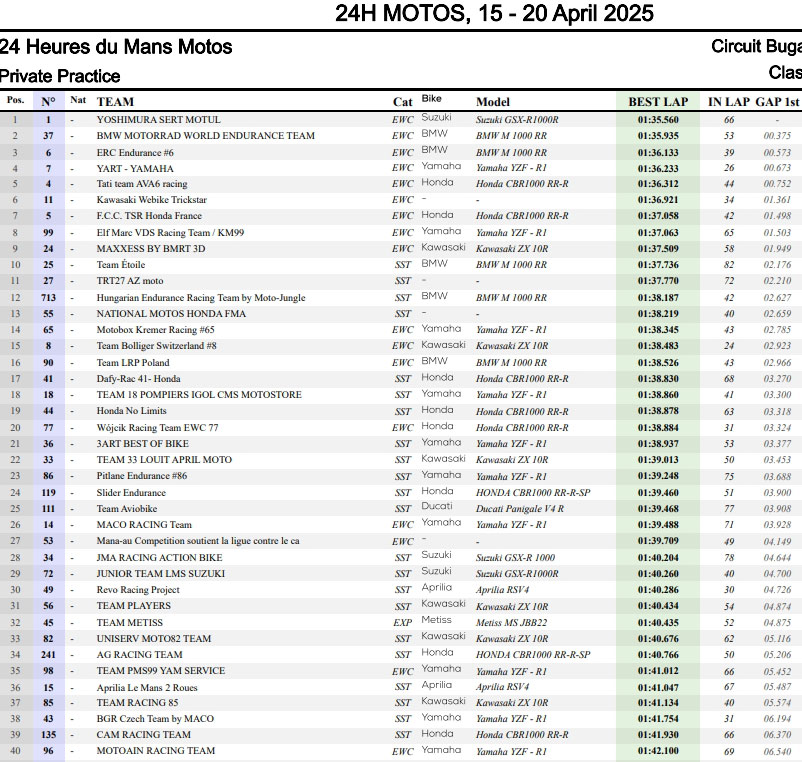Screen dimensions: 802x762
Task: Click the 'BEST LAP' column header
Action: pyautogui.click(x=658, y=102)
